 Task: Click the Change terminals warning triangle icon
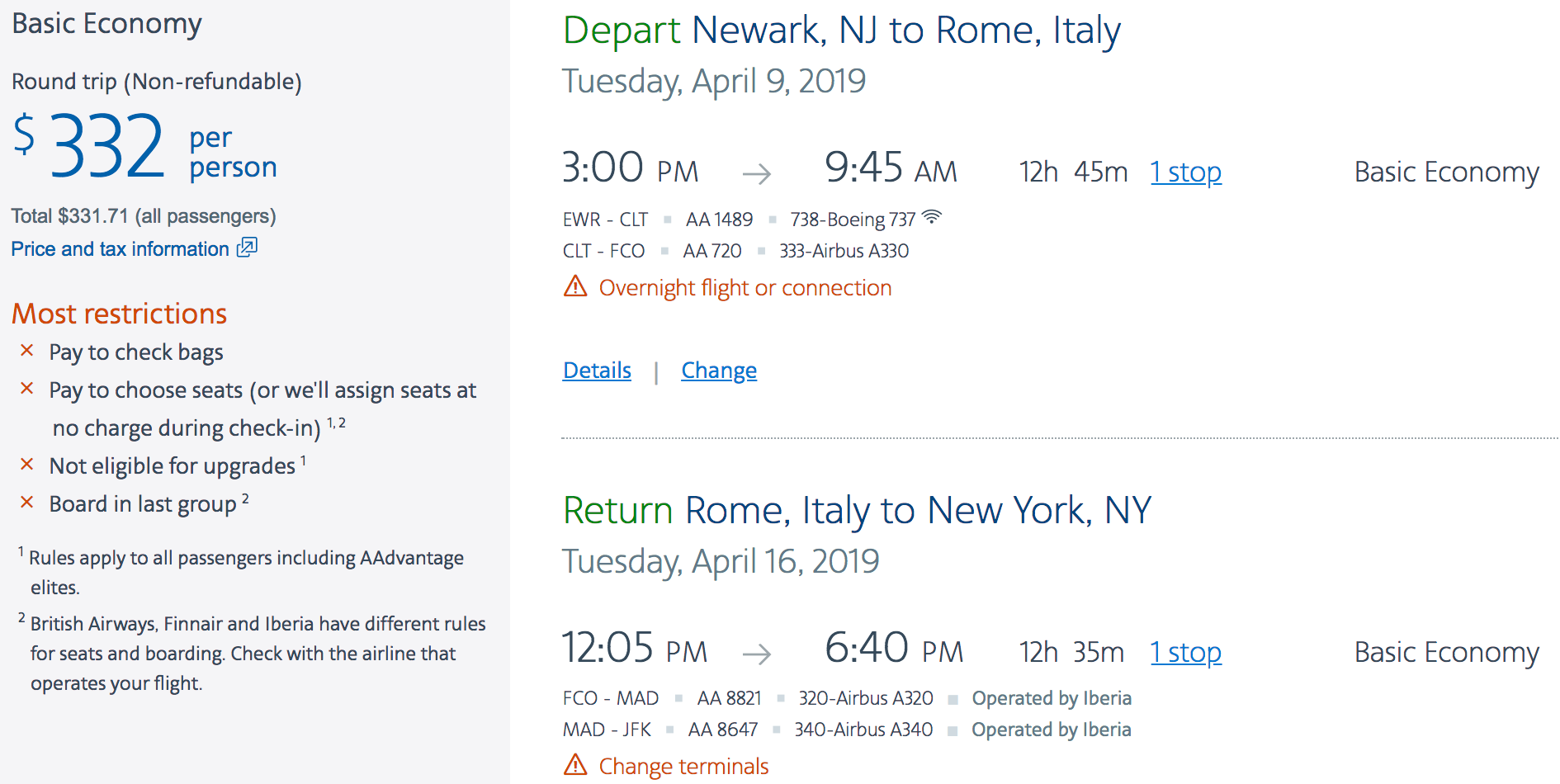coord(575,765)
